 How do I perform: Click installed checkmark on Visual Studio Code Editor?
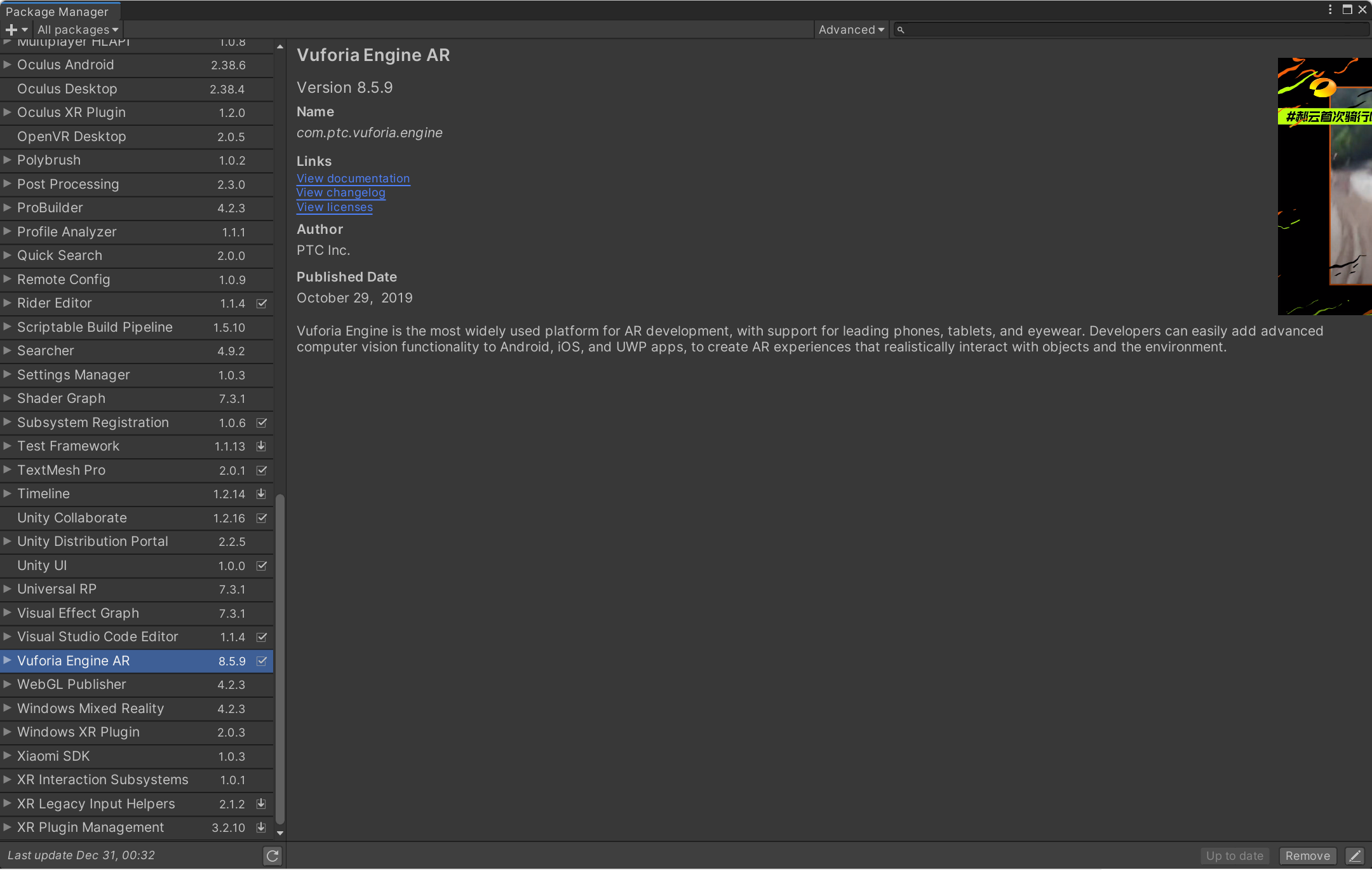(261, 637)
